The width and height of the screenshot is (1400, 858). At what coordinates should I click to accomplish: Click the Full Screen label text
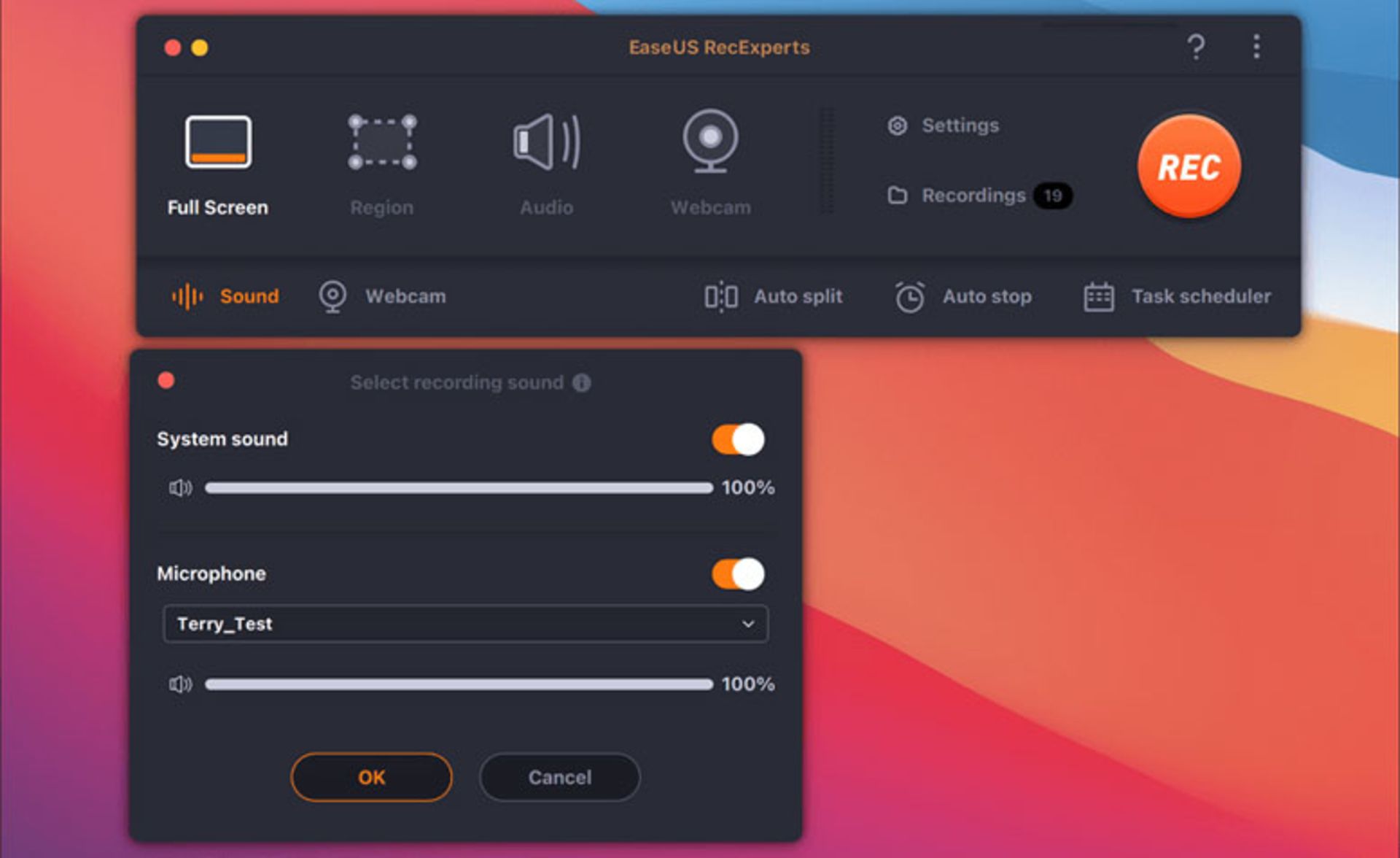point(218,207)
